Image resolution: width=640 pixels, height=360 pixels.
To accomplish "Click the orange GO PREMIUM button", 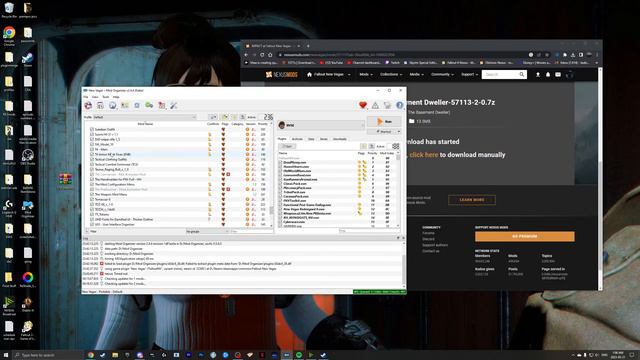I will 524,236.
